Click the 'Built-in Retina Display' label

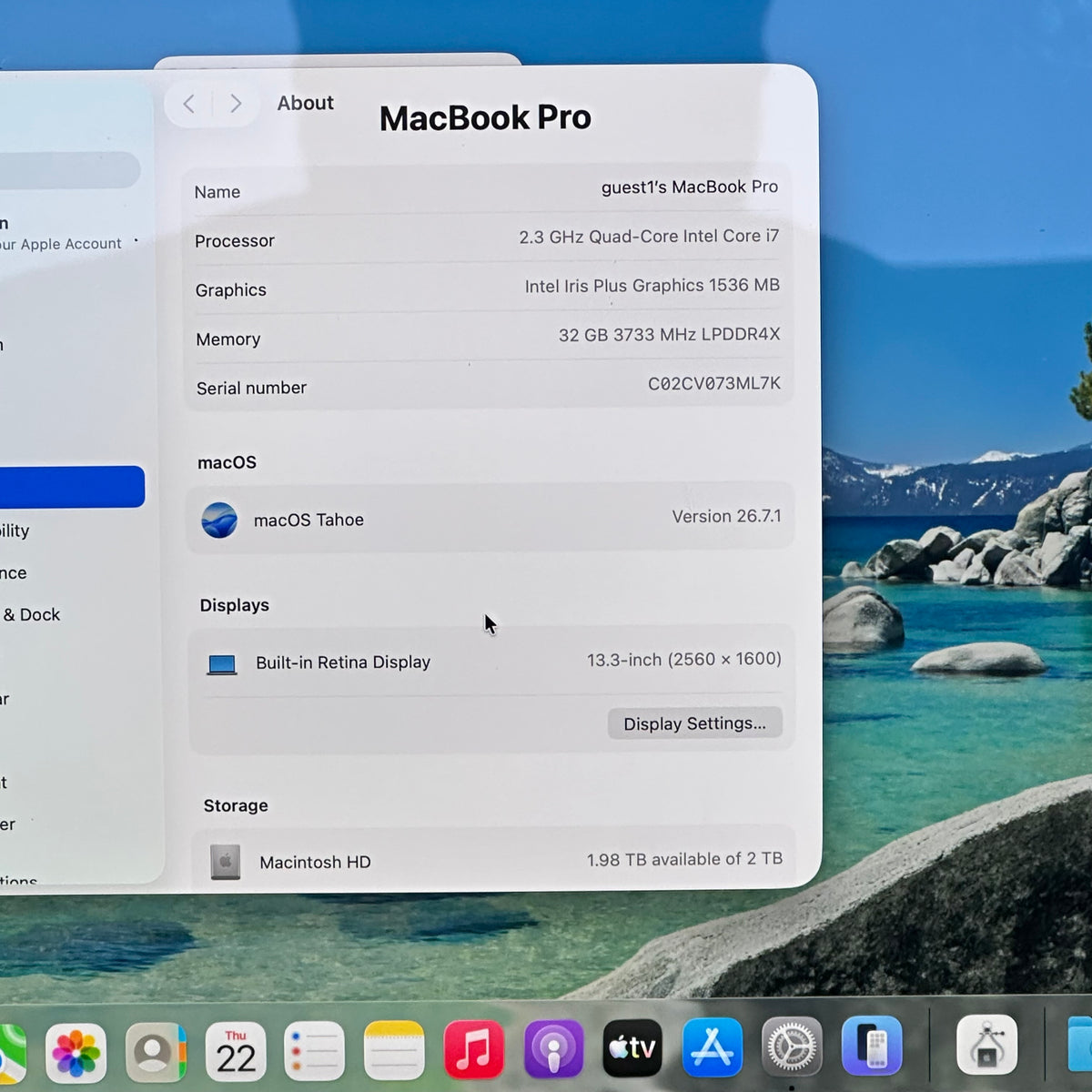pos(343,662)
